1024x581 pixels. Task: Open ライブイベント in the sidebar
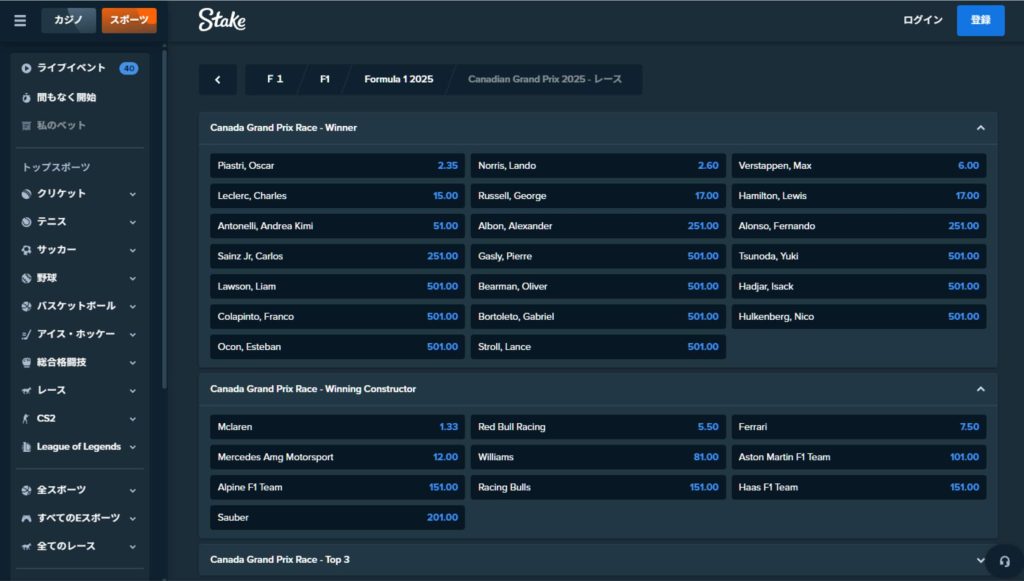coord(71,68)
